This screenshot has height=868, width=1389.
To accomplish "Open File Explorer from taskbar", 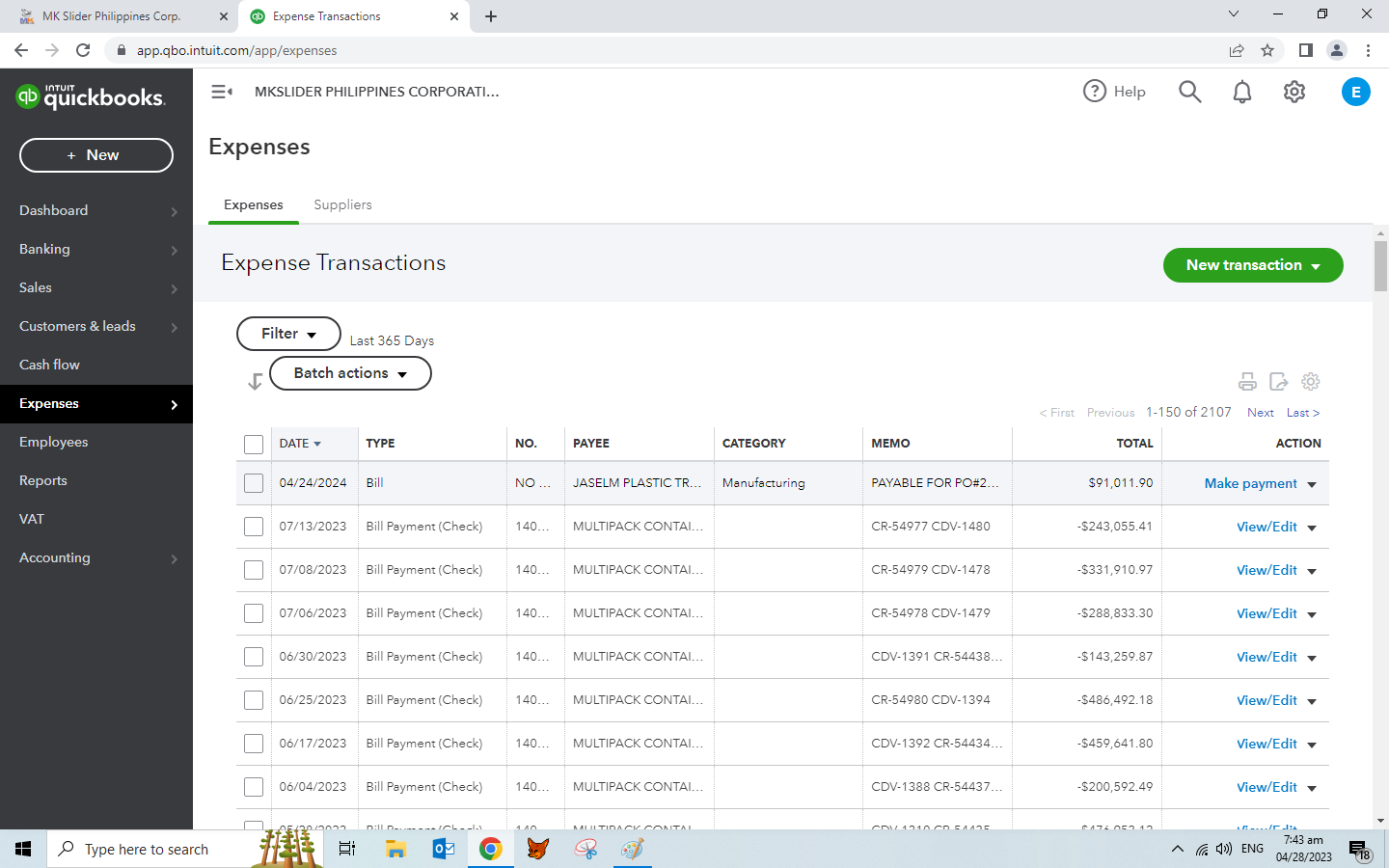I will tap(395, 849).
